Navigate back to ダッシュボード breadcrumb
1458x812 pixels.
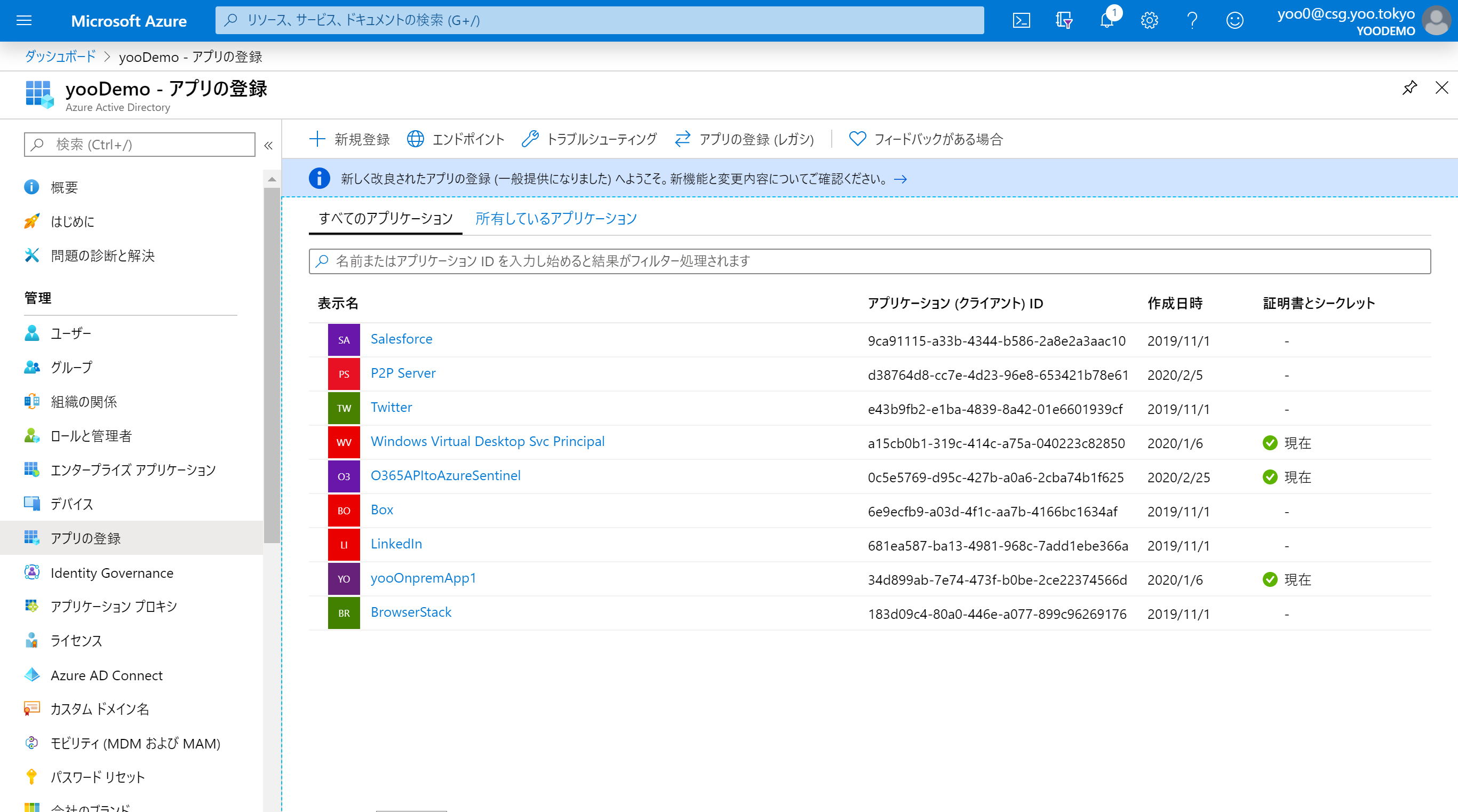click(59, 57)
